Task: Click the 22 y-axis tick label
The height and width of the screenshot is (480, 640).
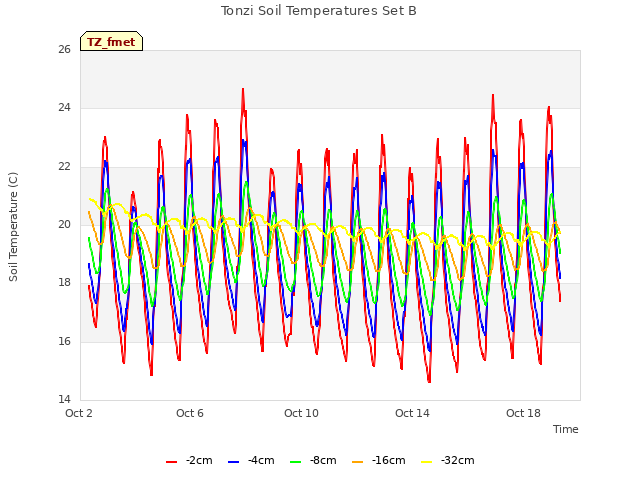Action: click(x=64, y=167)
